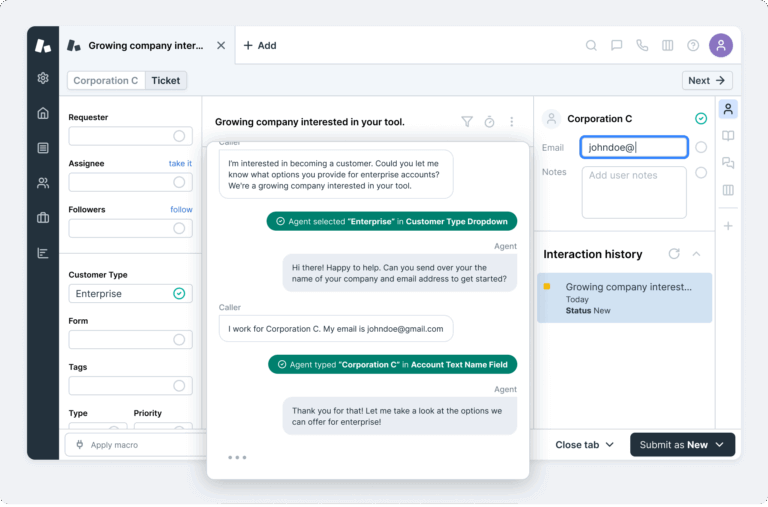Toggle the circle in the Requester field

[179, 136]
